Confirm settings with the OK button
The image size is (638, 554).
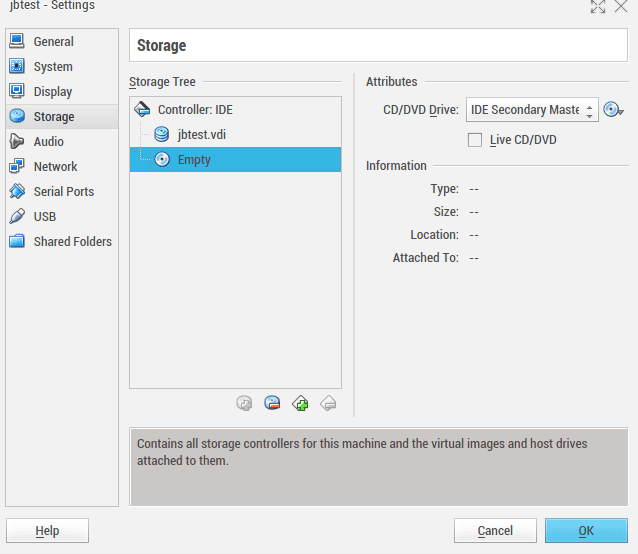586,530
